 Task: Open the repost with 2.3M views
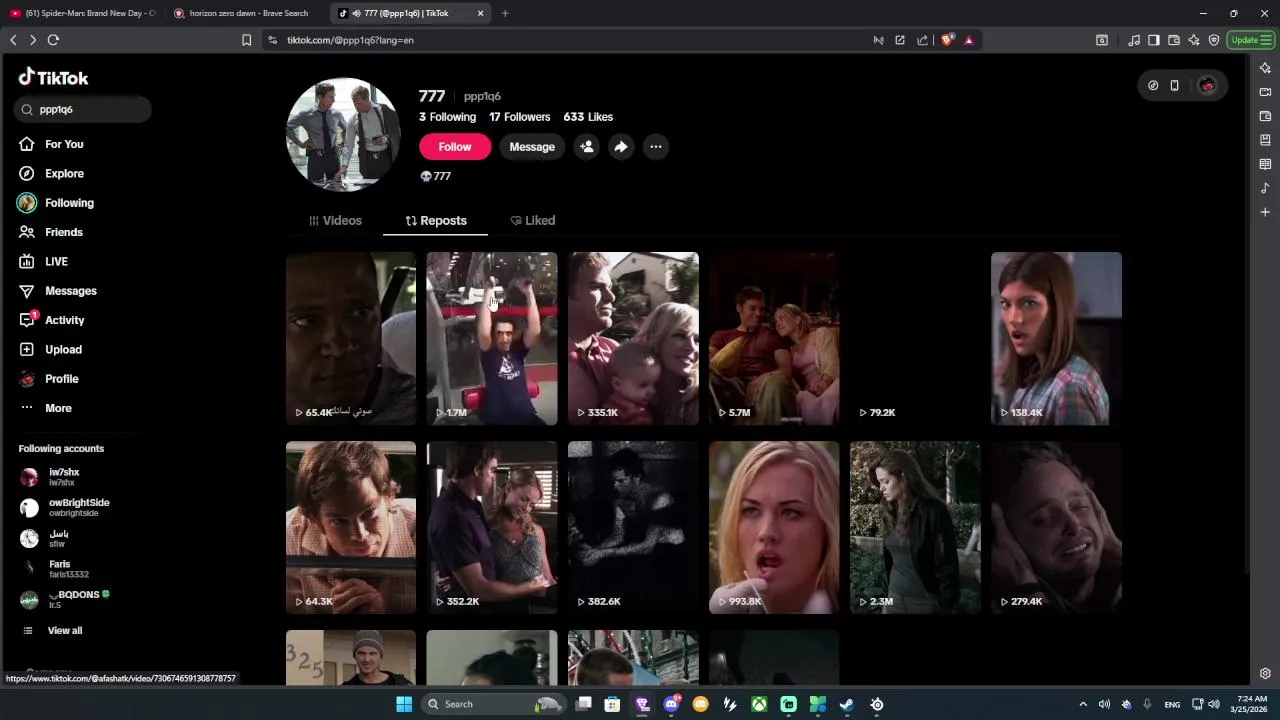(915, 527)
